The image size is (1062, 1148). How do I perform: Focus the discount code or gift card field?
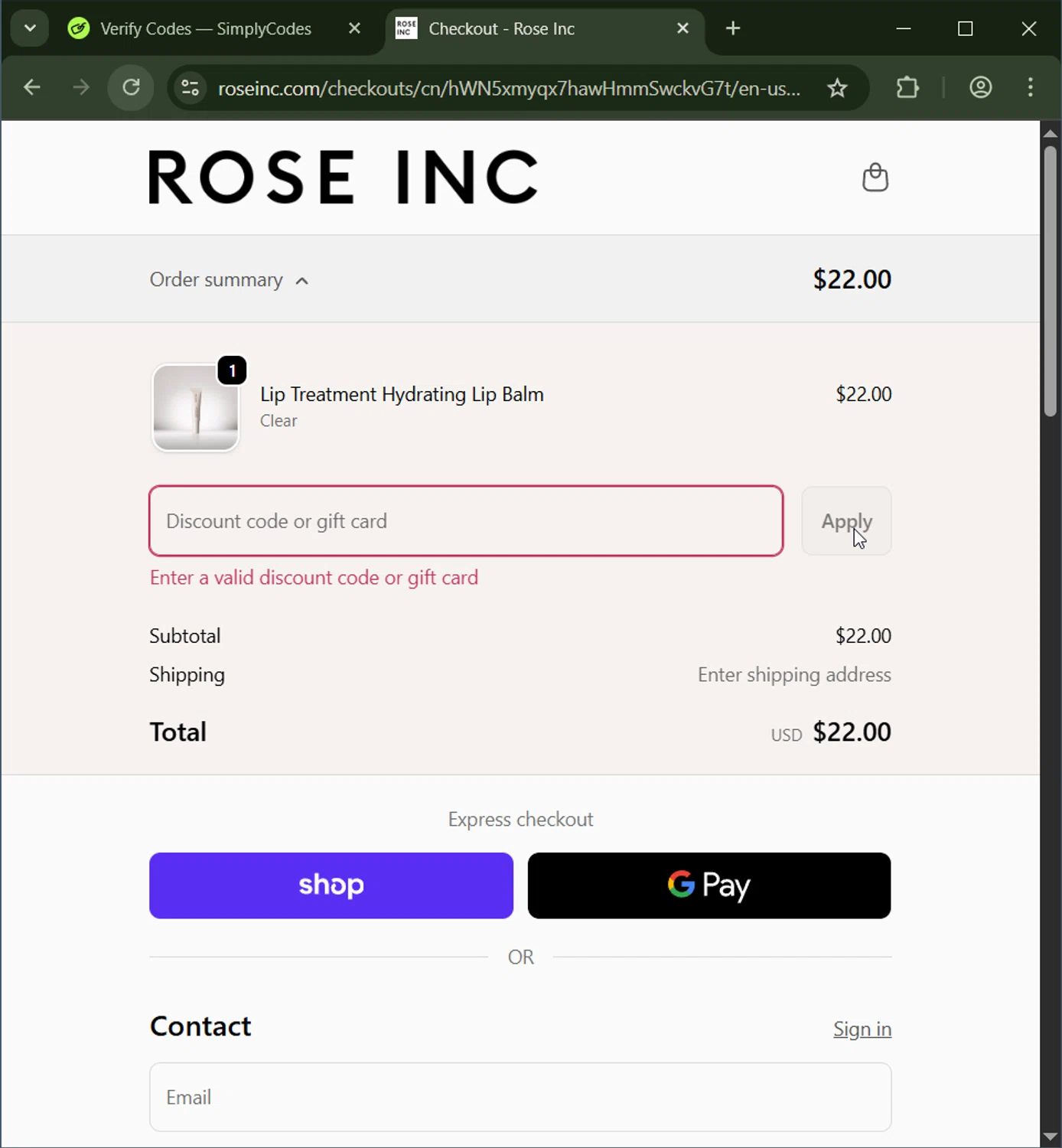tap(466, 521)
